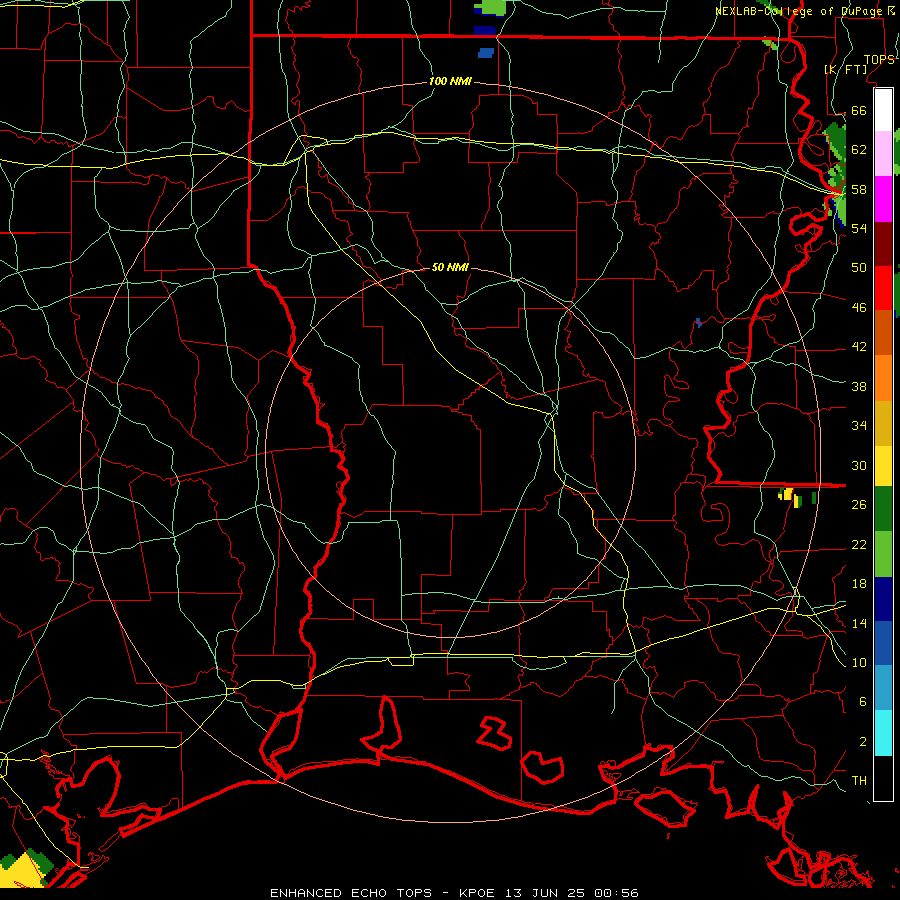900x900 pixels.
Task: Click the "26" legend value
Action: point(859,505)
